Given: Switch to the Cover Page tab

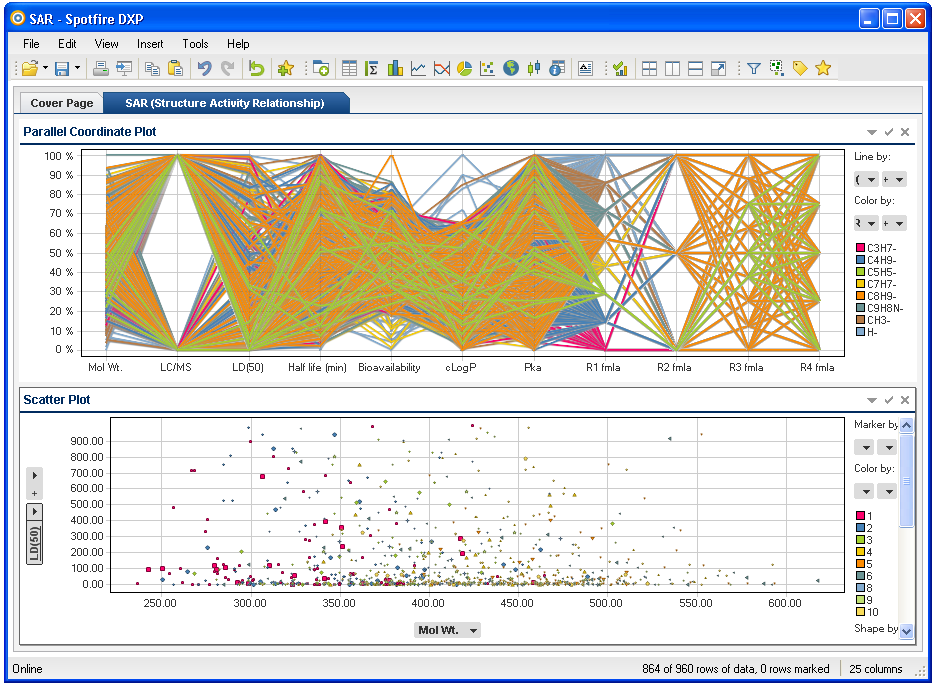Looking at the screenshot, I should (x=62, y=103).
